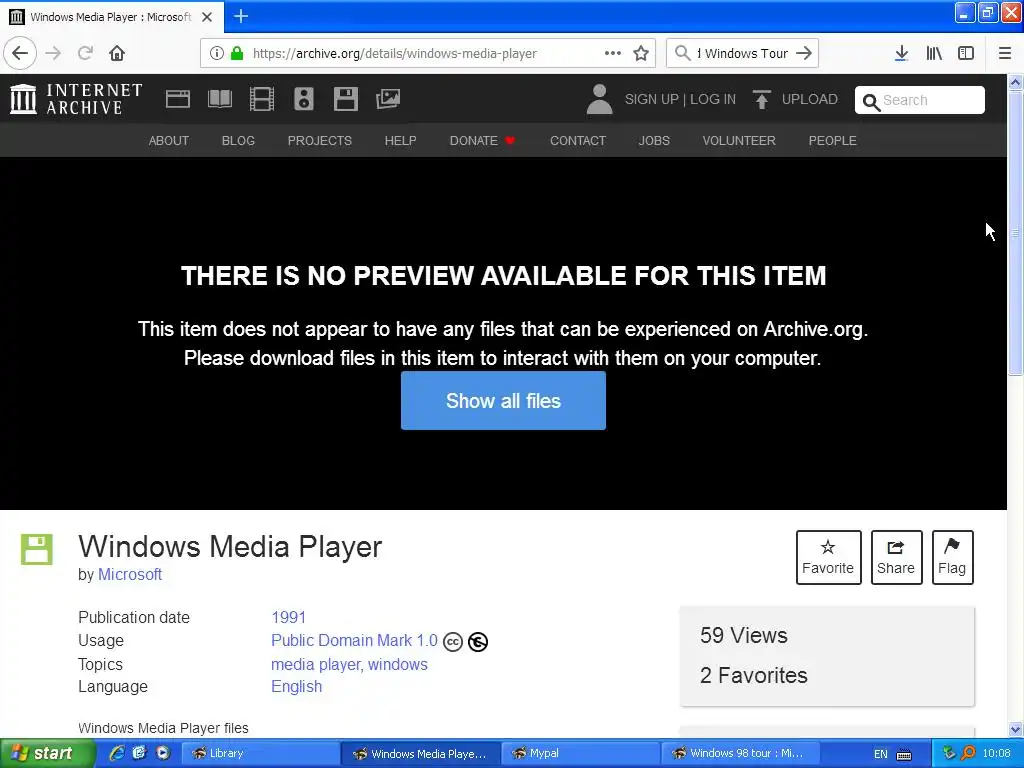The height and width of the screenshot is (768, 1024).
Task: Click the English language link
Action: (x=296, y=686)
